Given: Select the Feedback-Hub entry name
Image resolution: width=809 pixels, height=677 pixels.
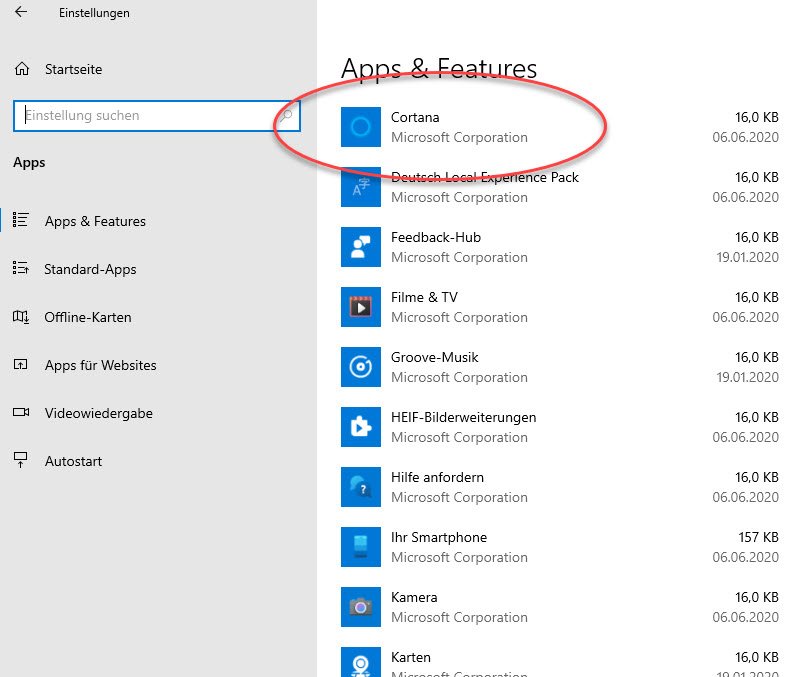Looking at the screenshot, I should (435, 237).
